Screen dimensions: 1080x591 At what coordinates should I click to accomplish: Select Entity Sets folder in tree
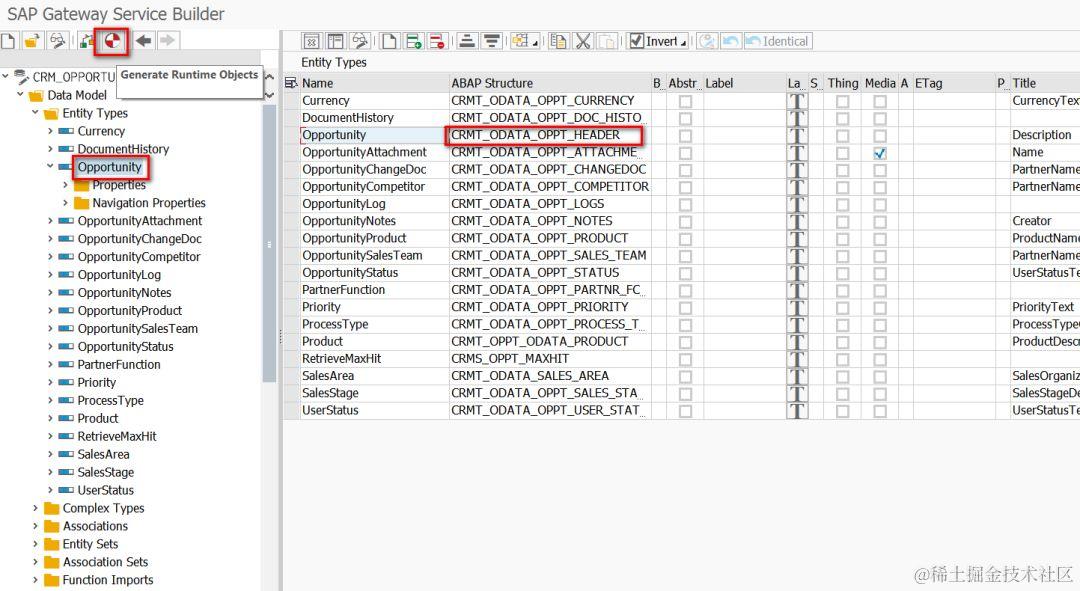point(90,544)
